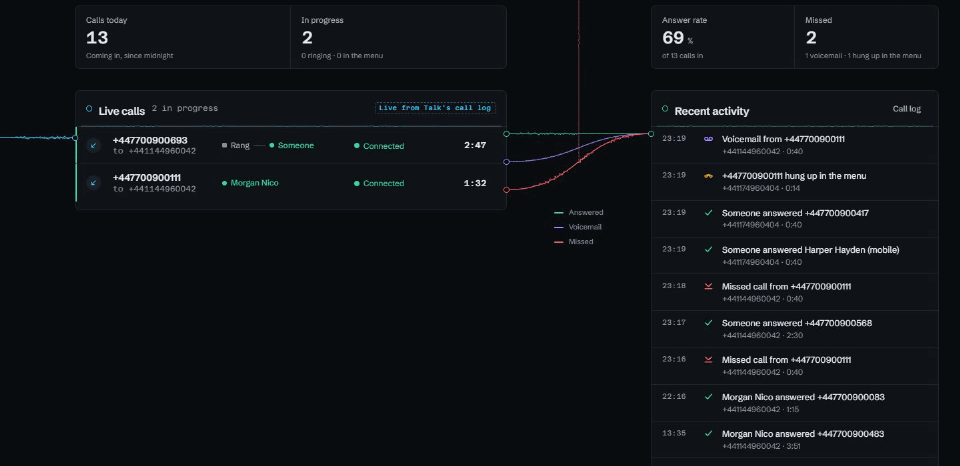
Task: Click the checkmark icon beside Harper Hayden (mobile)
Action: tap(708, 250)
